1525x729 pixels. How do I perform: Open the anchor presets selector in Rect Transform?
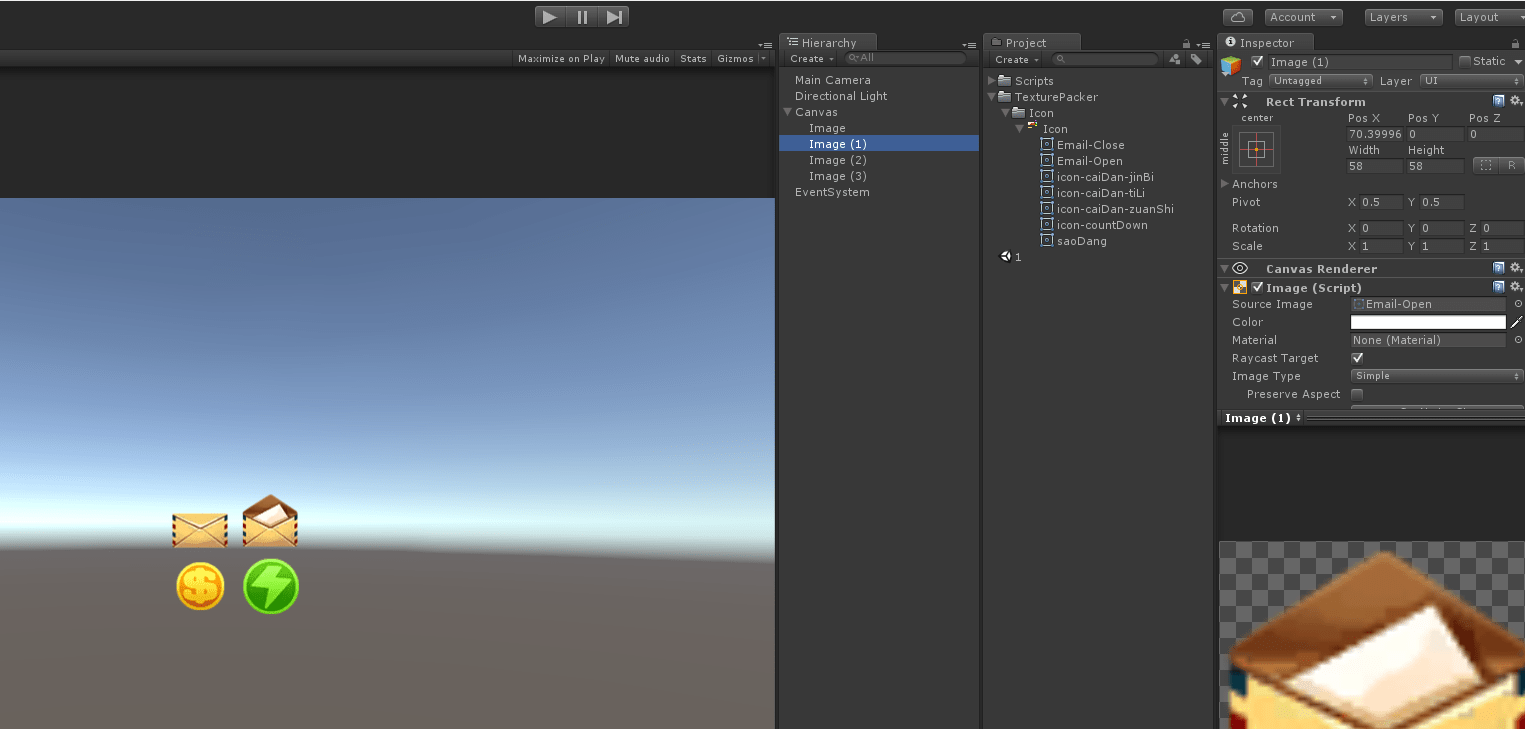pos(1255,148)
